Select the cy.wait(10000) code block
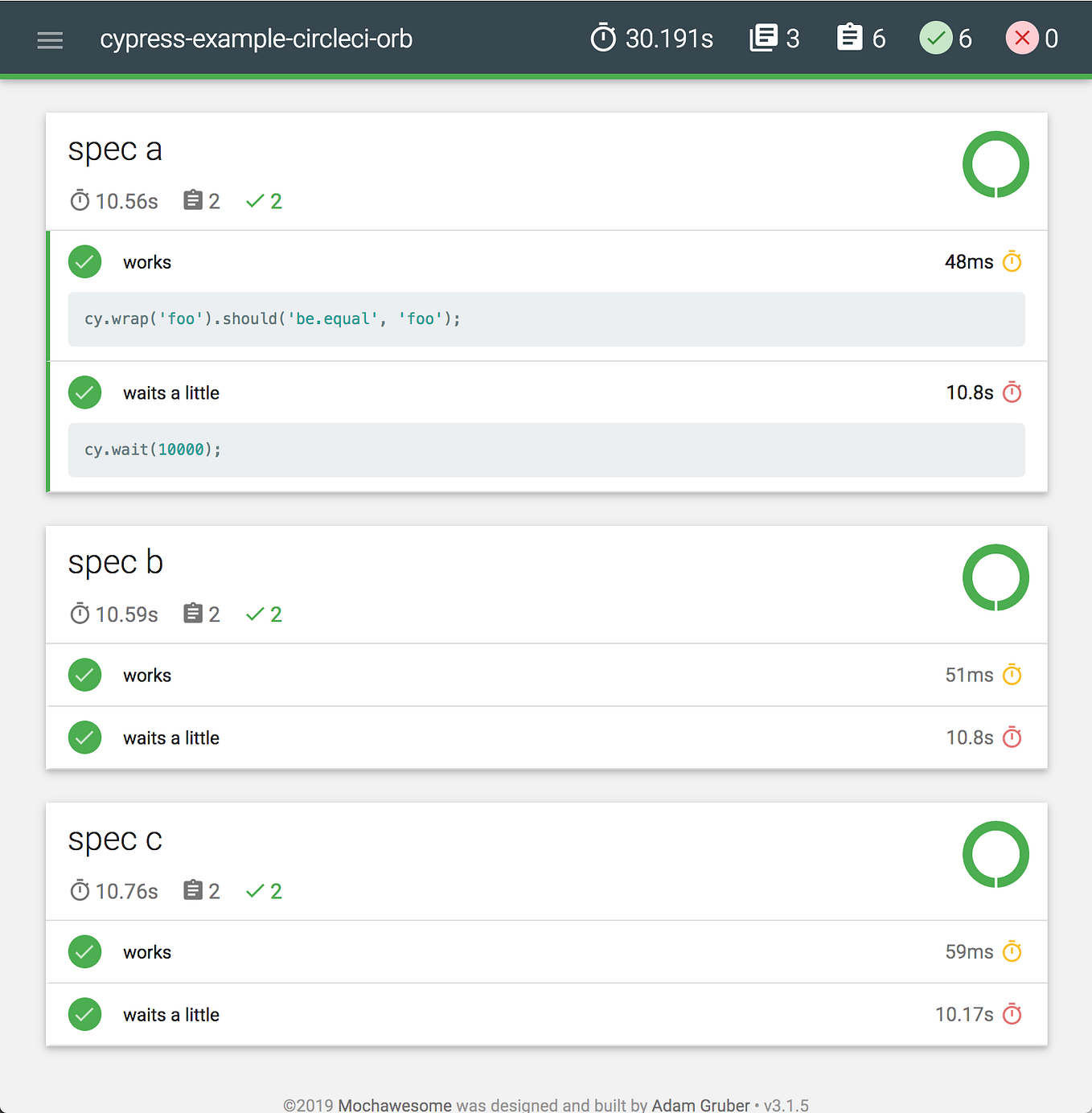 [x=546, y=450]
